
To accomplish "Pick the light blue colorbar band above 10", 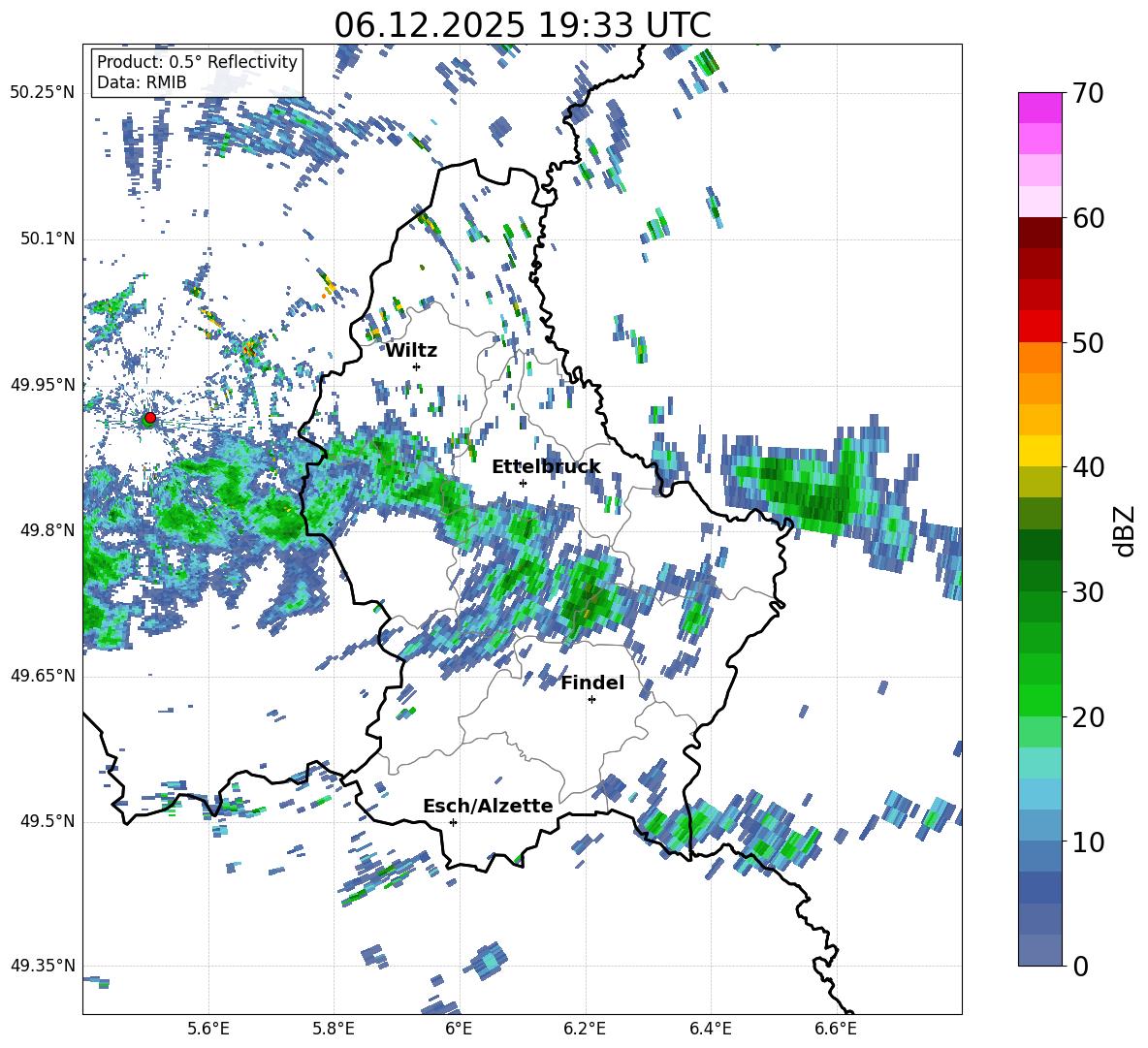I will [1039, 794].
